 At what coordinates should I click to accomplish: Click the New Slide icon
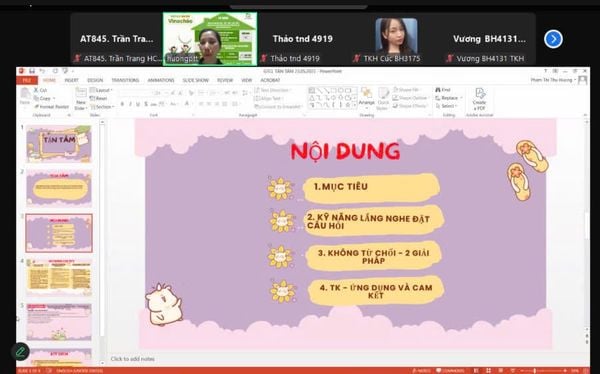pyautogui.click(x=81, y=99)
